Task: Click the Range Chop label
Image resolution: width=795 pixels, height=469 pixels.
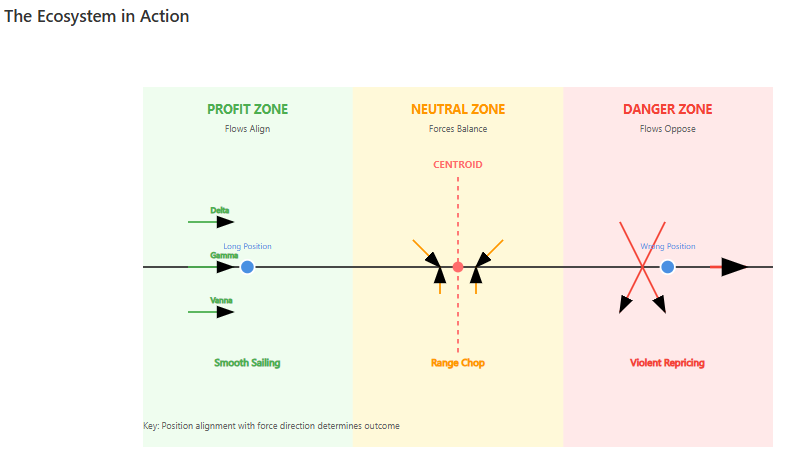Action: [x=458, y=363]
